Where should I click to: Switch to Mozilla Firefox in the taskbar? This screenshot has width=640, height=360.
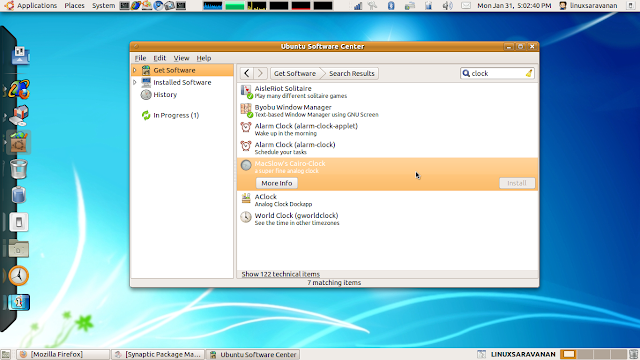(x=63, y=354)
